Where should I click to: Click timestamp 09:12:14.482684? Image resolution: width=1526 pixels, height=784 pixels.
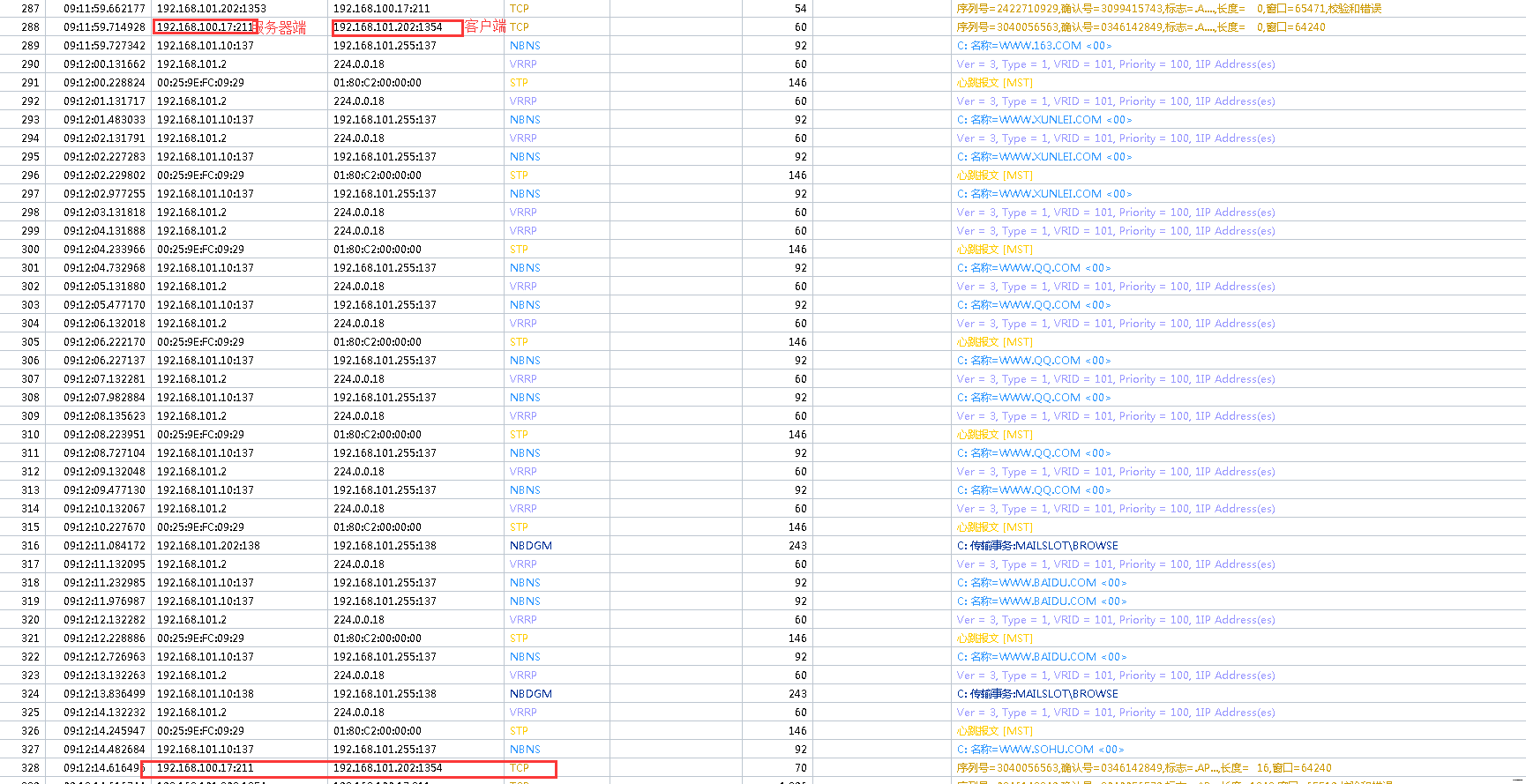(104, 750)
